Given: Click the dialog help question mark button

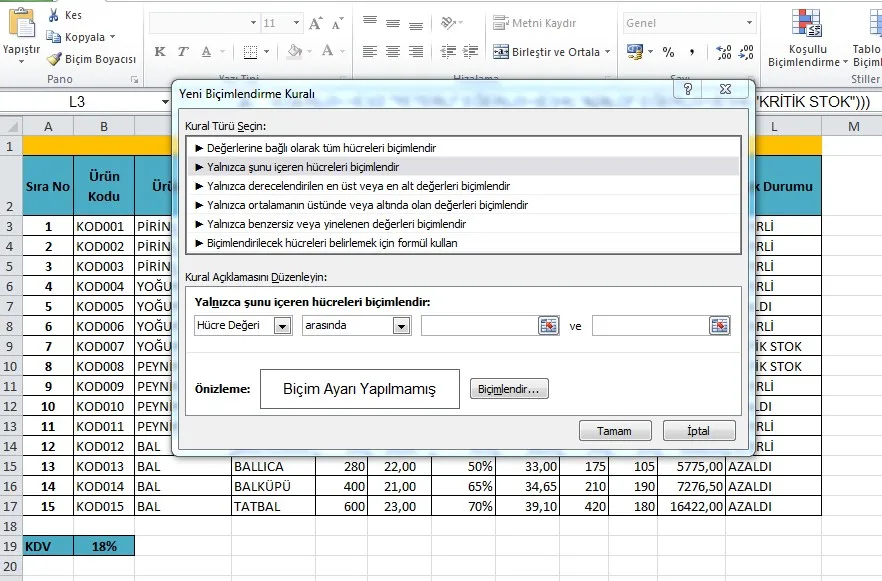Looking at the screenshot, I should click(688, 91).
